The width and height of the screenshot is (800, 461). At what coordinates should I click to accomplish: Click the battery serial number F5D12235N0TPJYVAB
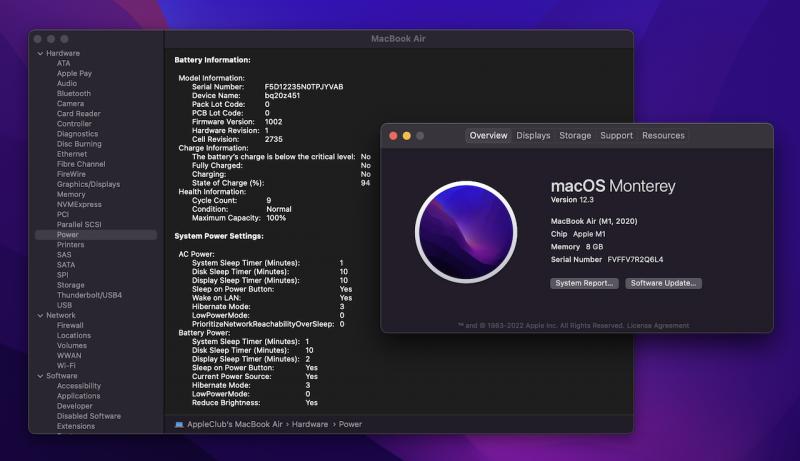(x=304, y=87)
